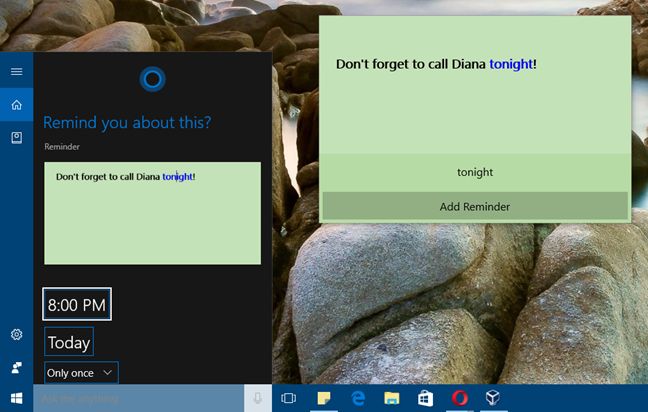Open File Explorer from taskbar

[391, 398]
